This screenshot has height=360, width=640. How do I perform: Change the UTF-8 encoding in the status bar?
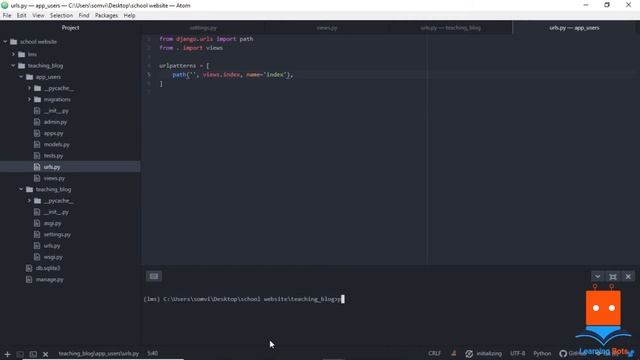pos(518,353)
